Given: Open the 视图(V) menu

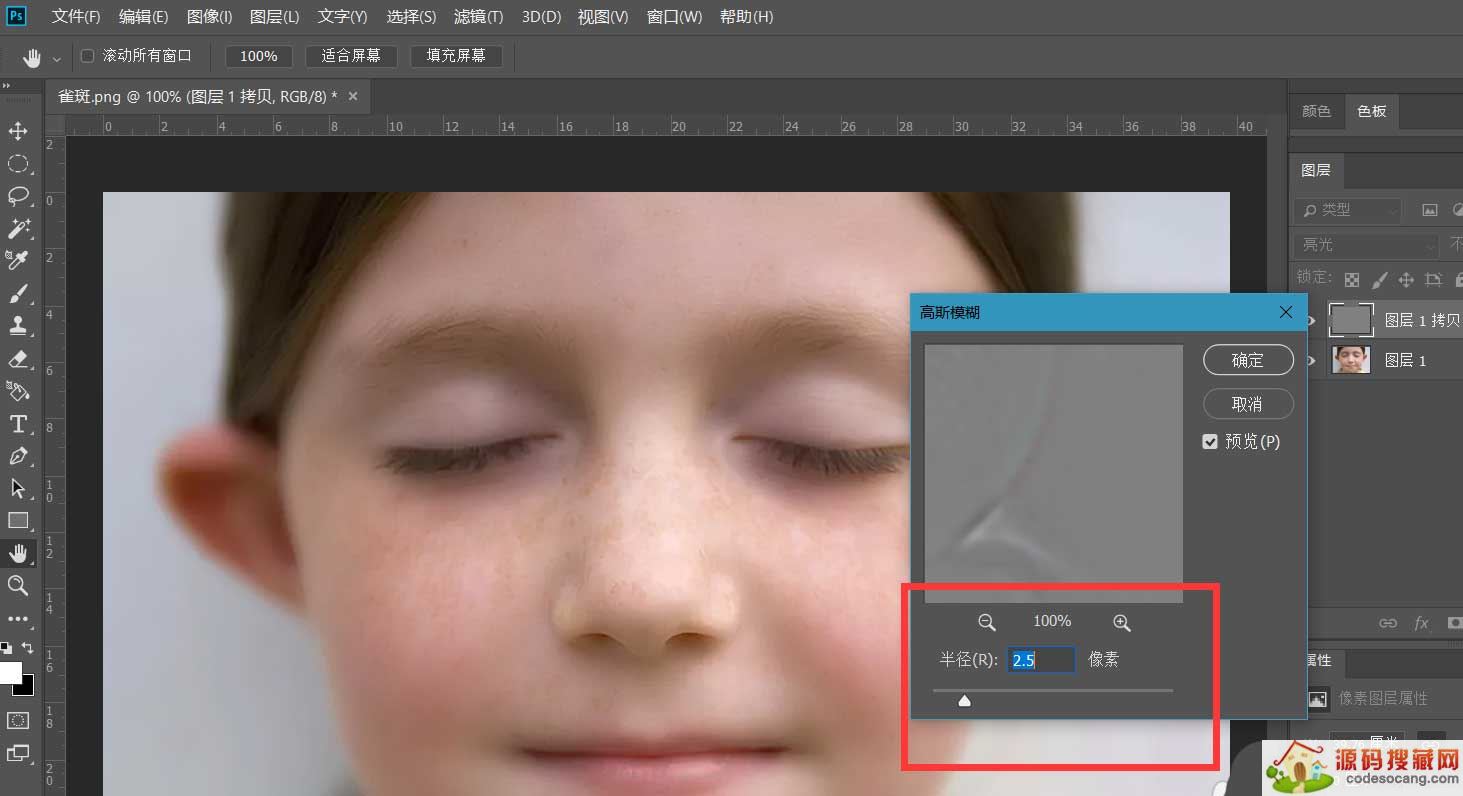Looking at the screenshot, I should (x=605, y=17).
